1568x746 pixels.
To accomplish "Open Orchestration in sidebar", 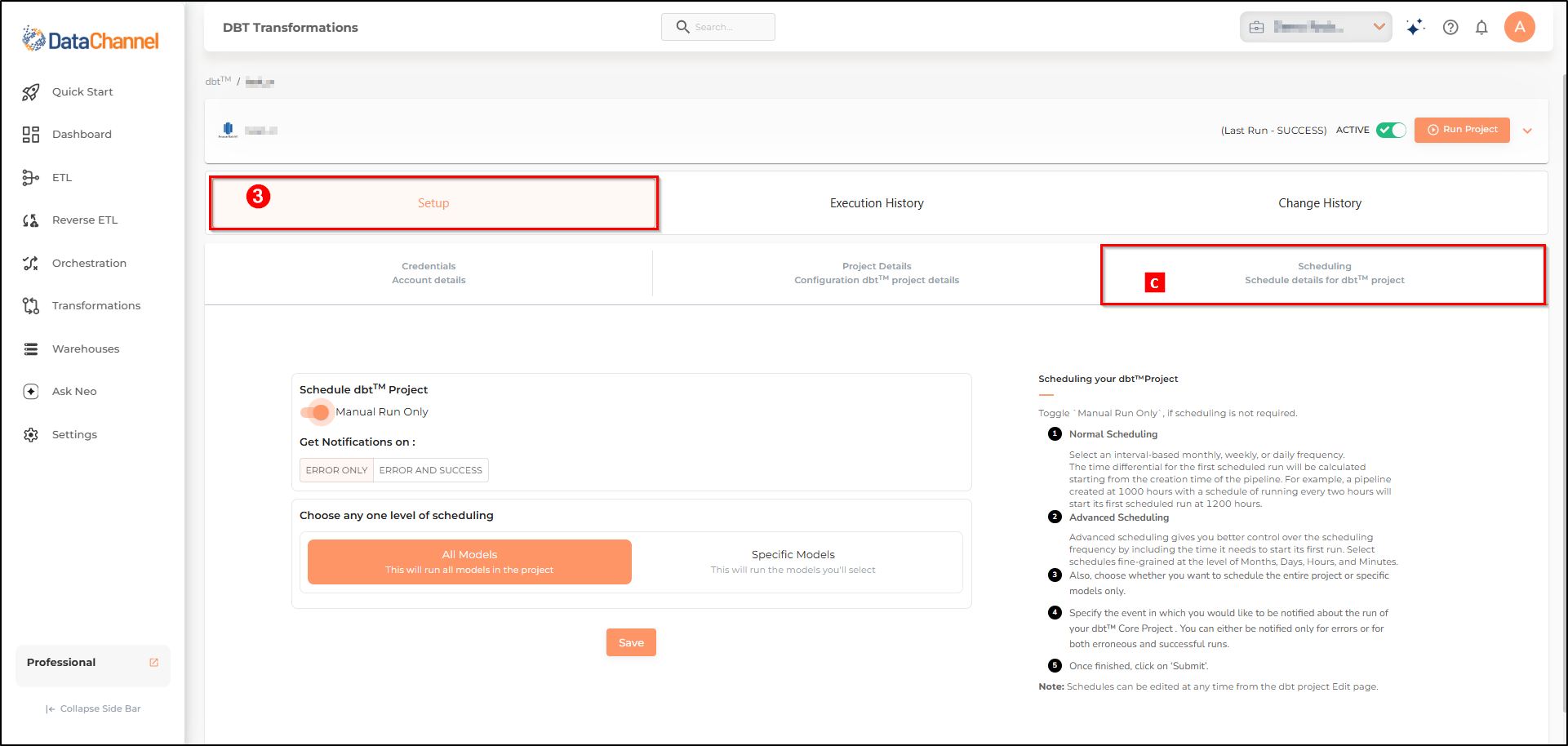I will 89,264.
